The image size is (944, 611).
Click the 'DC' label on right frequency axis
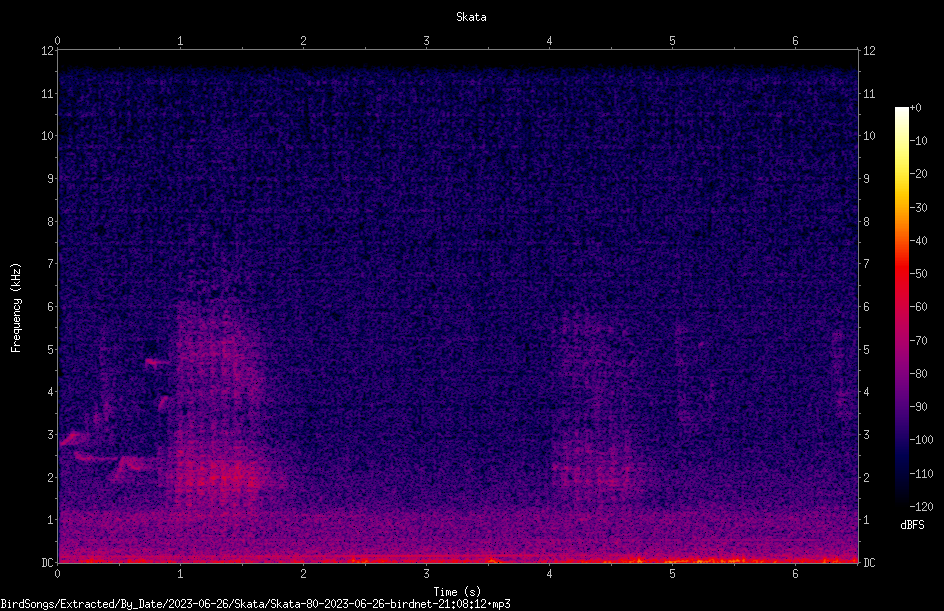[x=869, y=563]
